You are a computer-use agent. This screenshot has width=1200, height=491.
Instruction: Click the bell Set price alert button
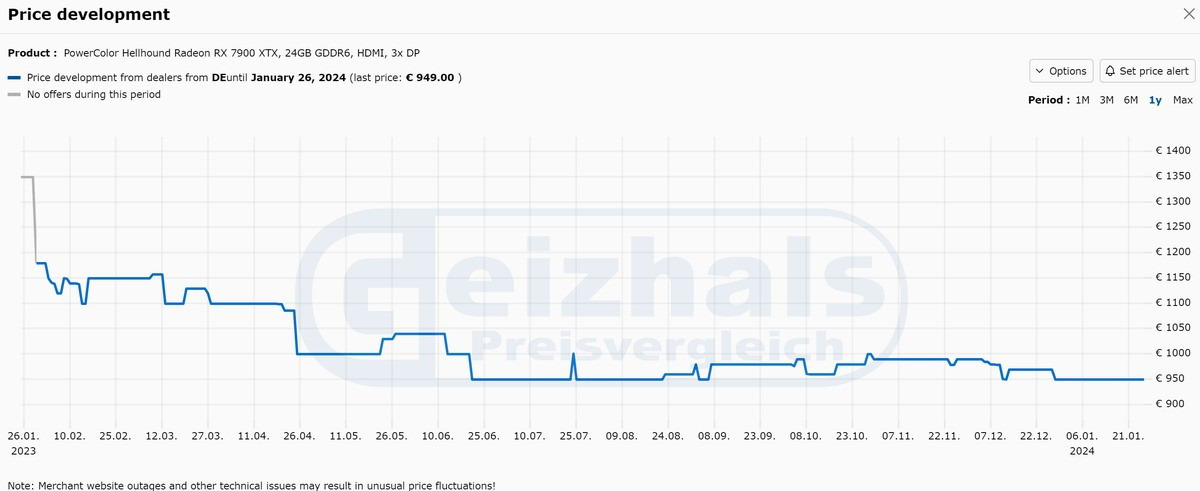coord(1147,71)
